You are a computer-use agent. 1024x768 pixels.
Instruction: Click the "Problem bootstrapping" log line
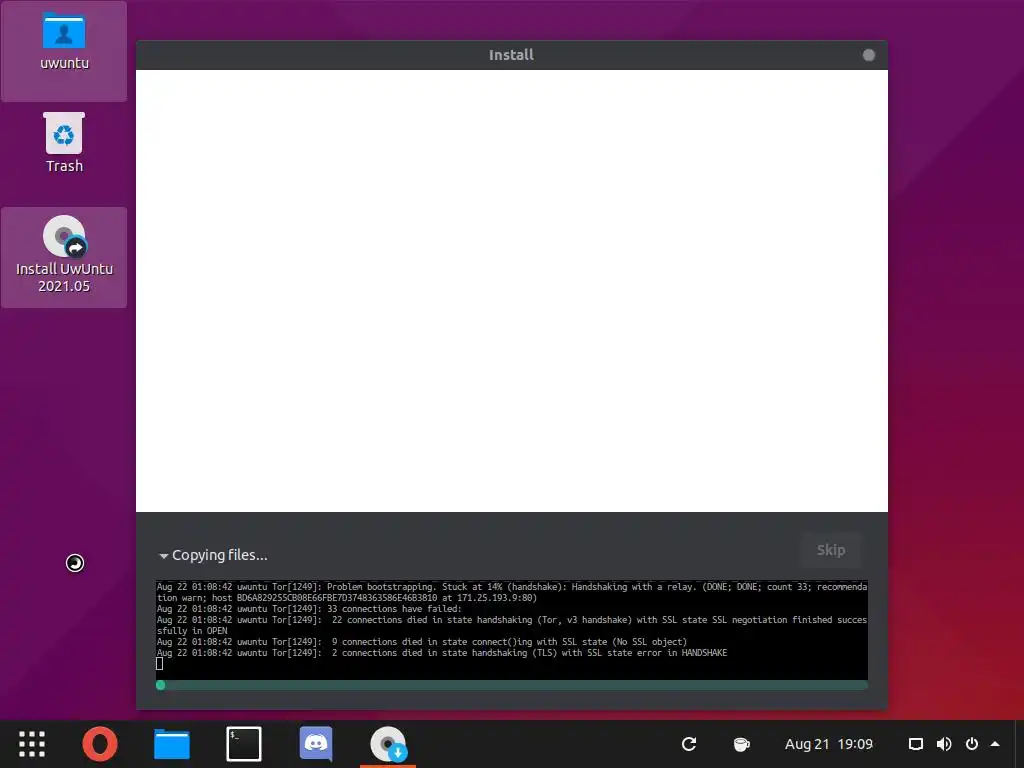point(512,592)
